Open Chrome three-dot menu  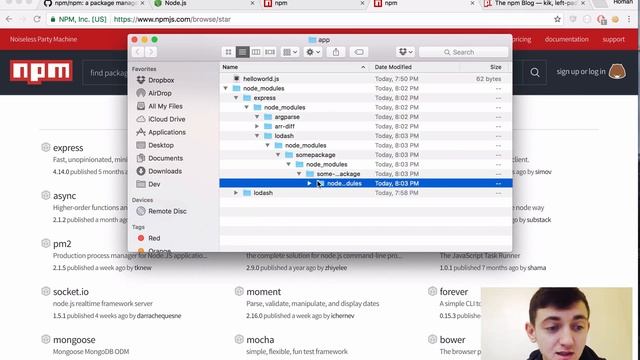629,19
